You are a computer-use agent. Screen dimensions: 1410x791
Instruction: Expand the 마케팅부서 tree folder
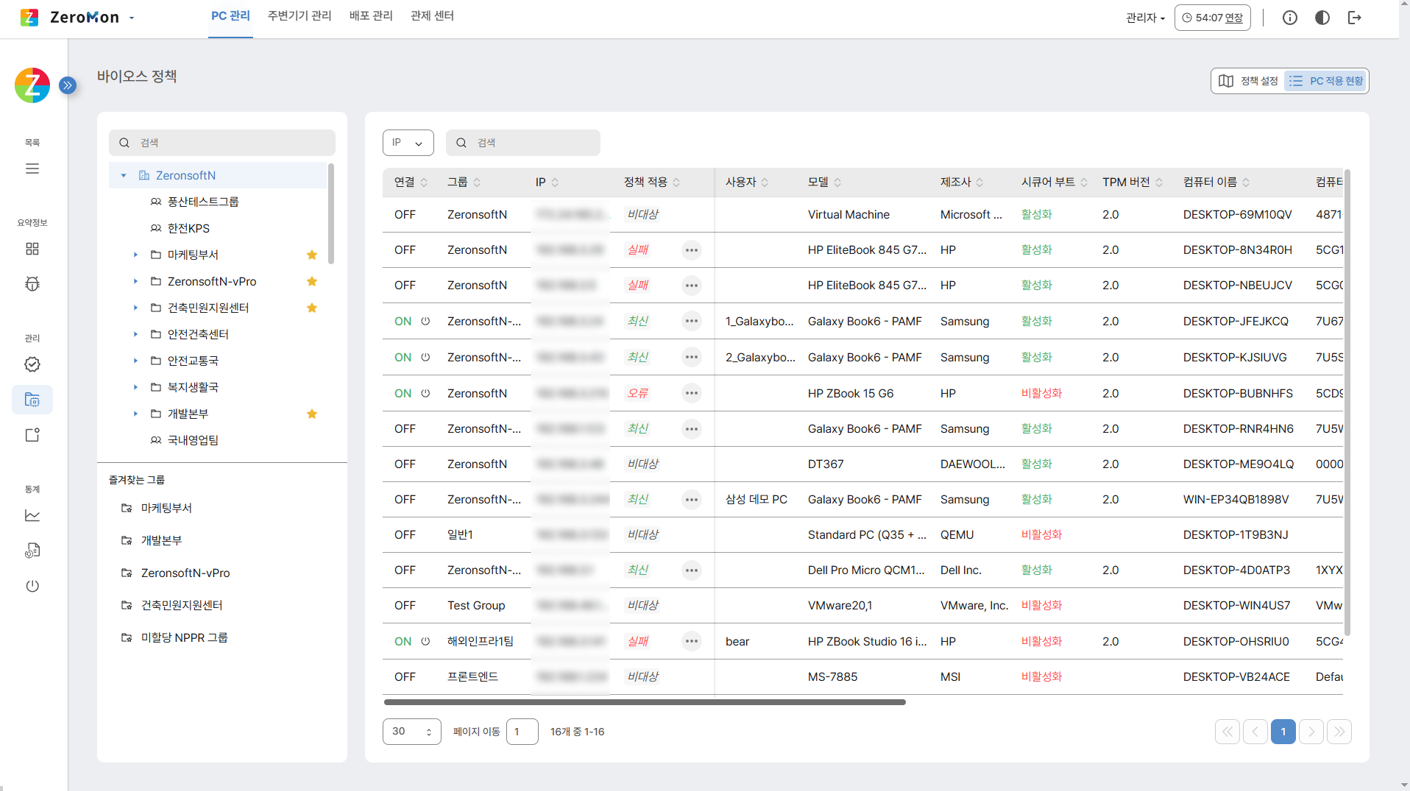click(136, 255)
